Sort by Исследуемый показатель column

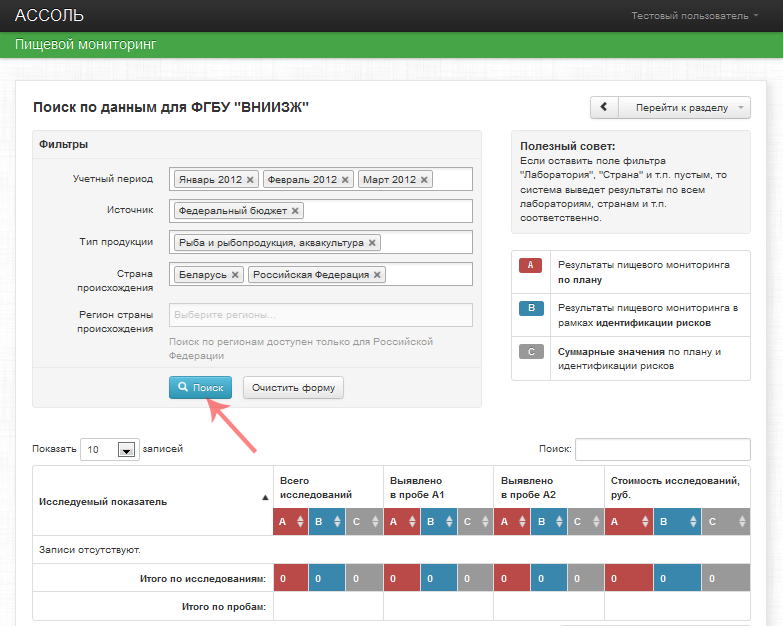point(152,500)
